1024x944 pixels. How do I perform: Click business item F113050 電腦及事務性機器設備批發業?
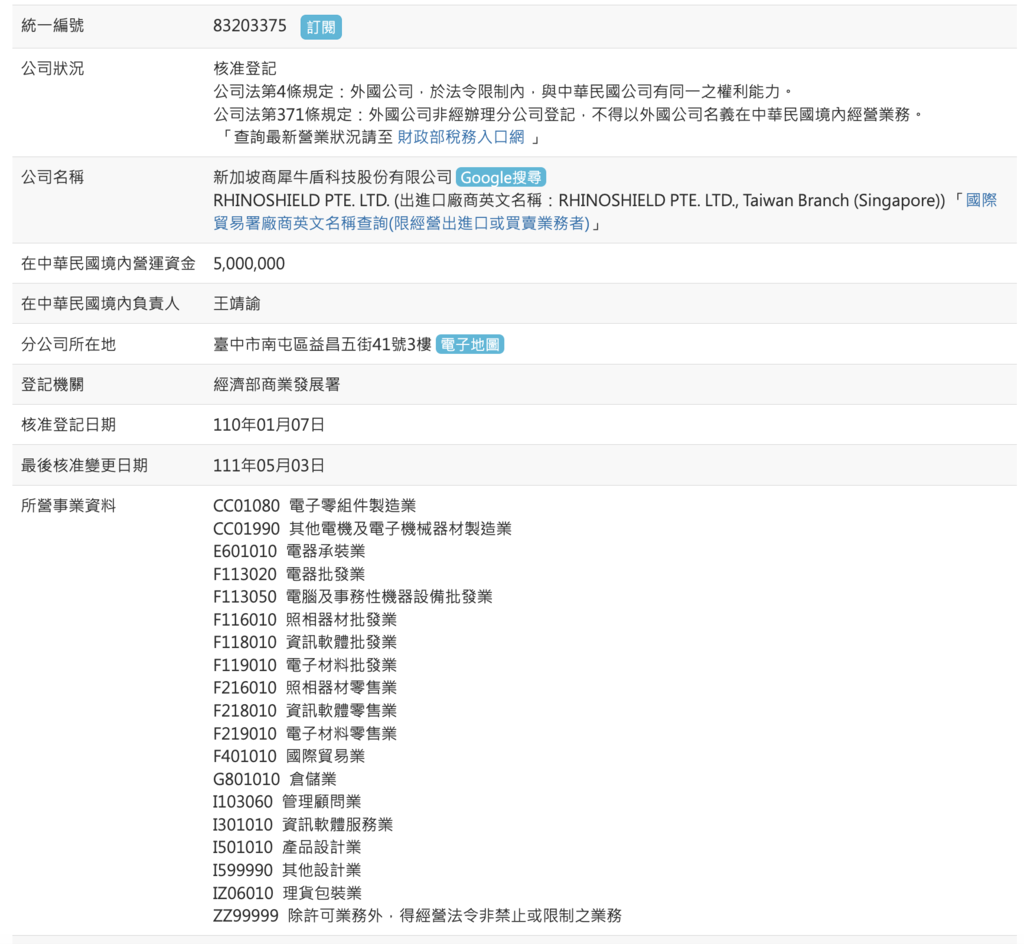(353, 597)
